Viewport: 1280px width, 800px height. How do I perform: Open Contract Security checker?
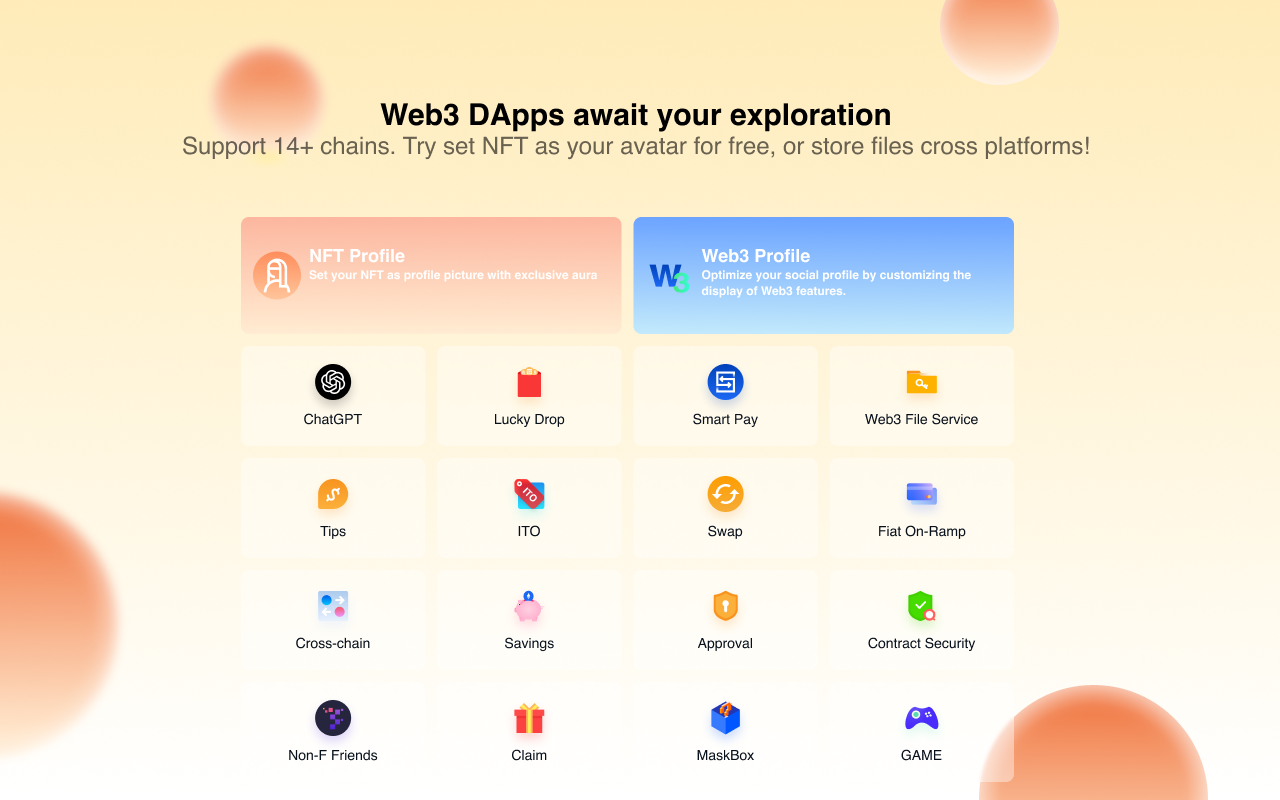(x=920, y=606)
